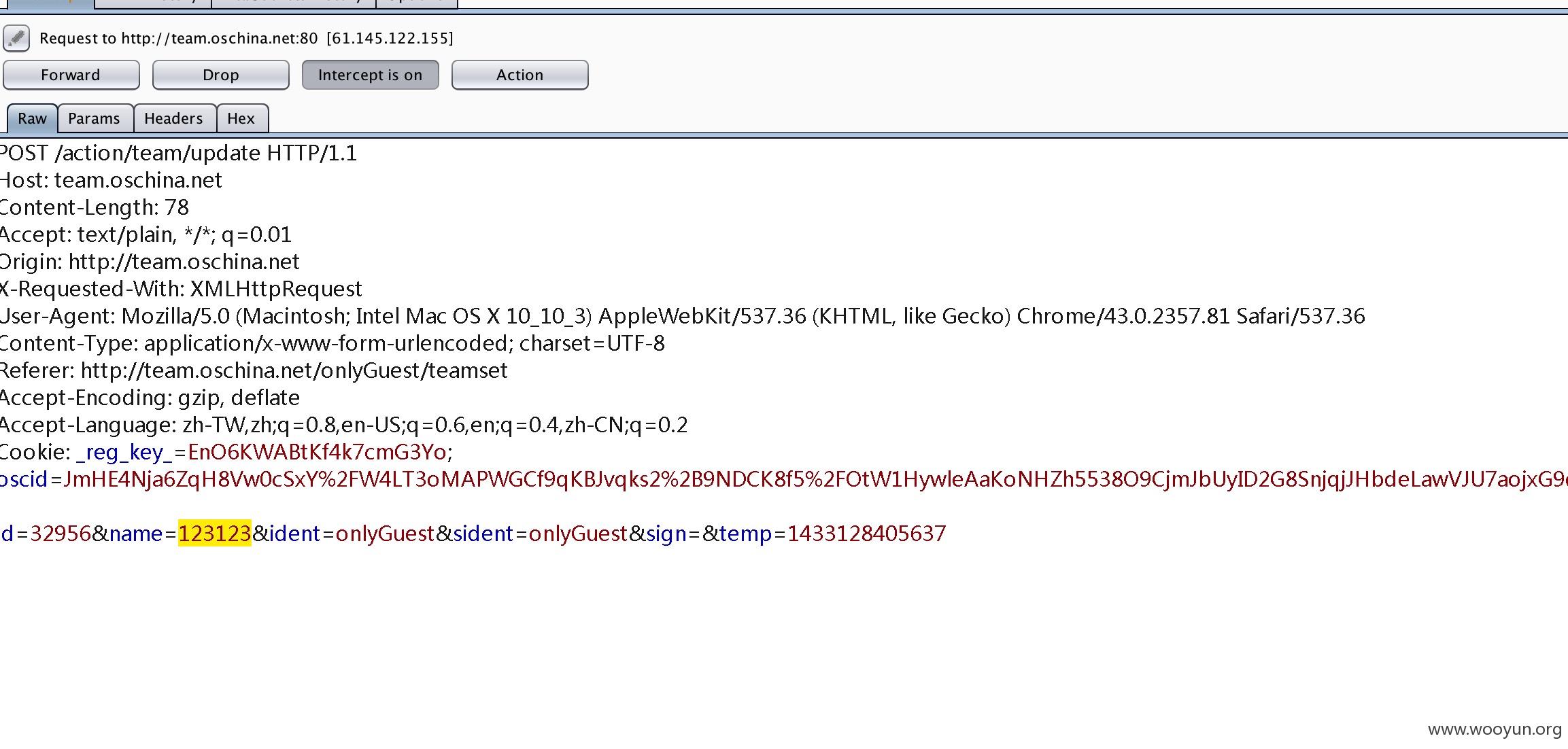The height and width of the screenshot is (749, 1568).
Task: Open the Action menu
Action: tap(520, 75)
